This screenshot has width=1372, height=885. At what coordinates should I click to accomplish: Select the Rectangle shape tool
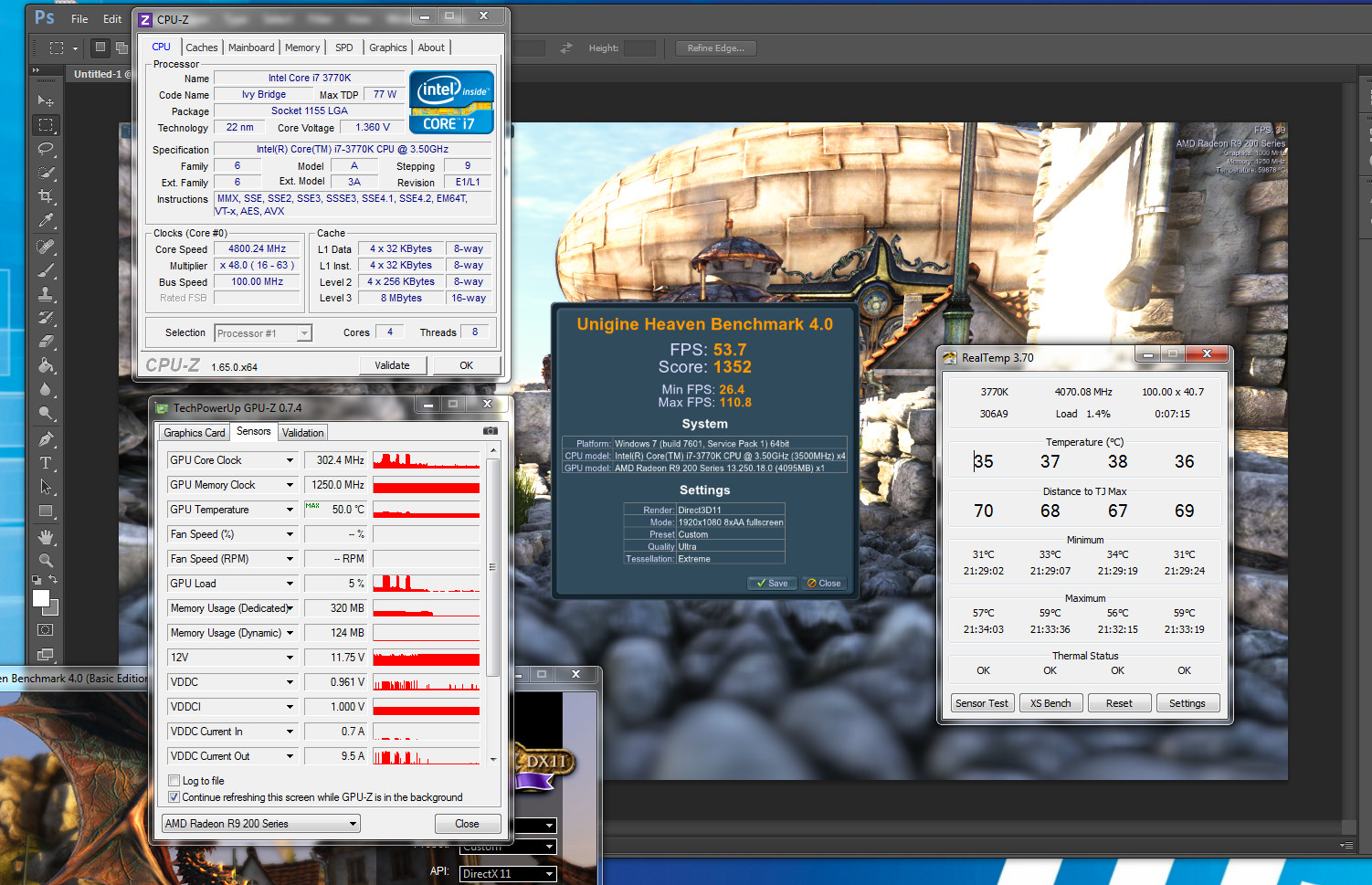[x=46, y=511]
